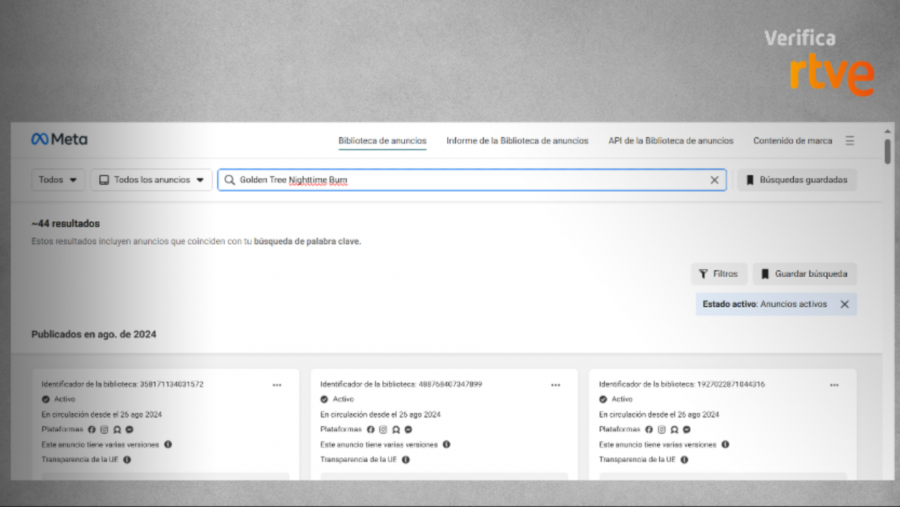
Task: Click the 'Guardar búsqueda' button
Action: pyautogui.click(x=804, y=273)
